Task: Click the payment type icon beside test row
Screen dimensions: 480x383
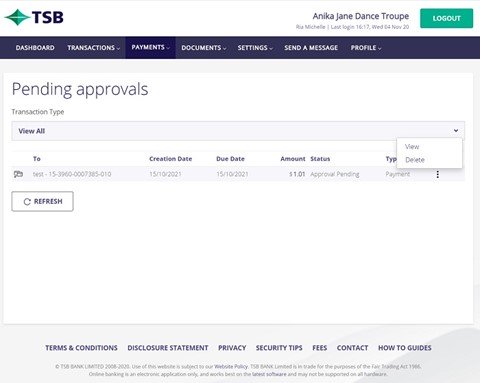Action: click(x=18, y=174)
